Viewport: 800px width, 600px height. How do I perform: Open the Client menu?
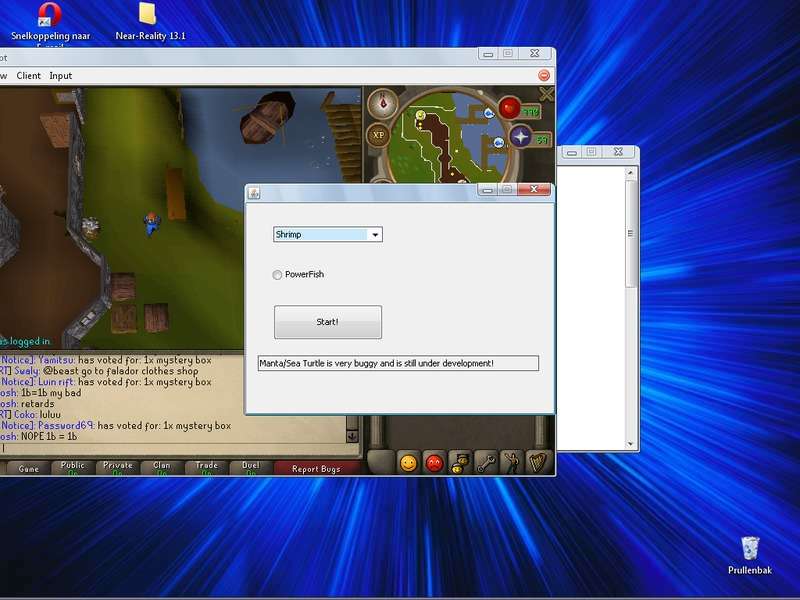29,76
